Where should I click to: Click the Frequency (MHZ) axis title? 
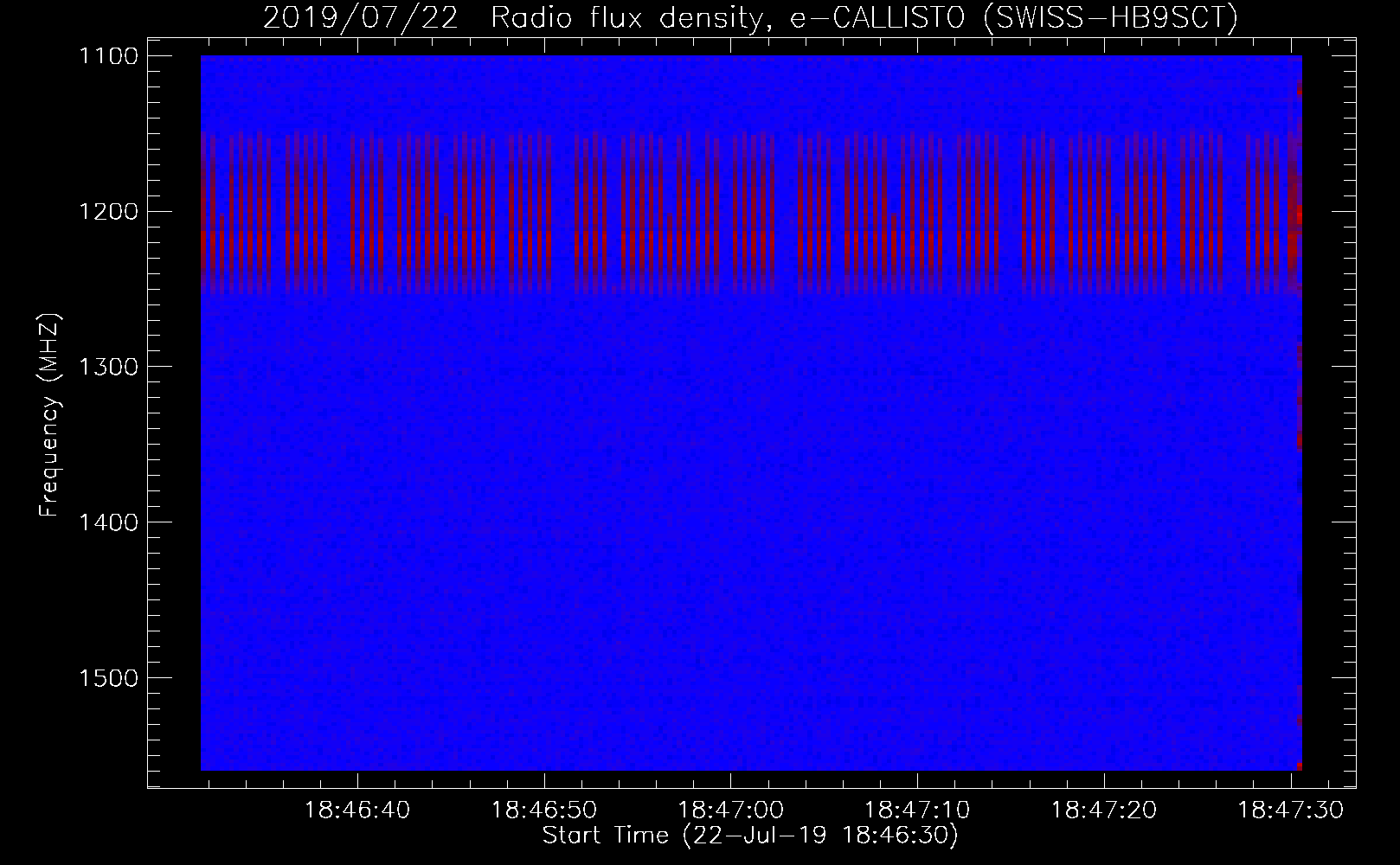tap(50, 414)
